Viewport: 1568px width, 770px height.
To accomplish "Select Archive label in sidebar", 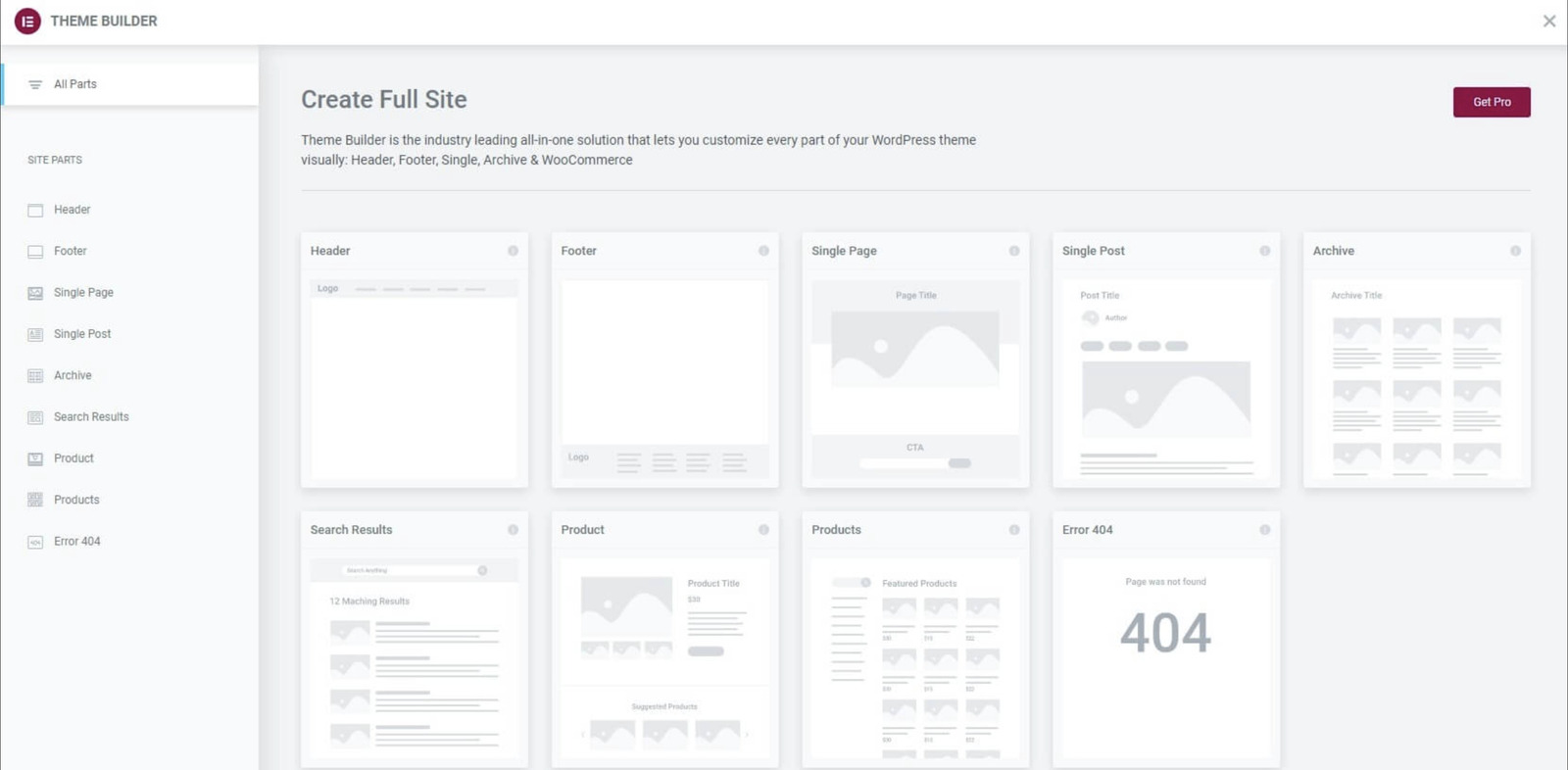I will (73, 375).
